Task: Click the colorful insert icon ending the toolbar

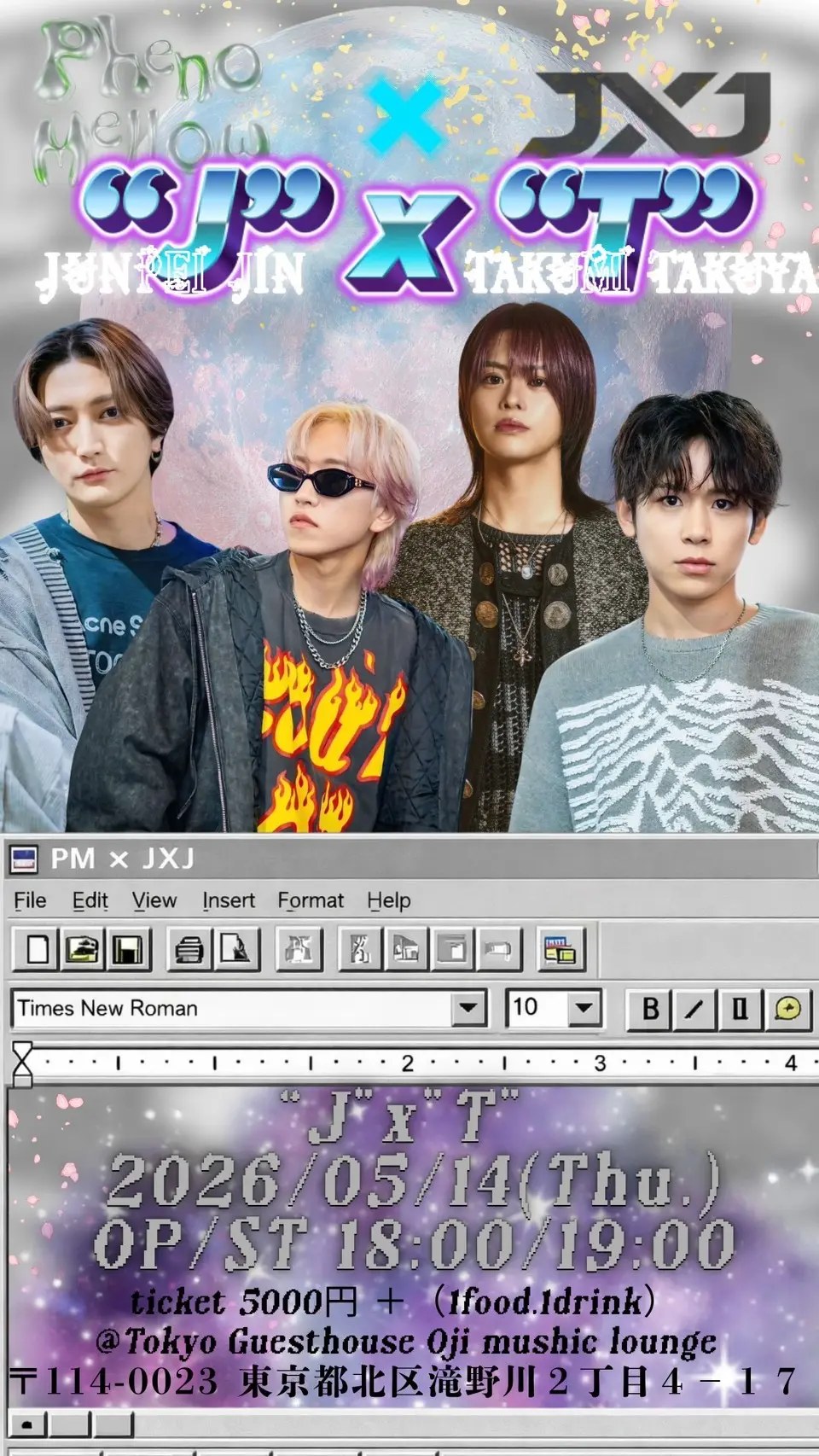Action: 561,949
